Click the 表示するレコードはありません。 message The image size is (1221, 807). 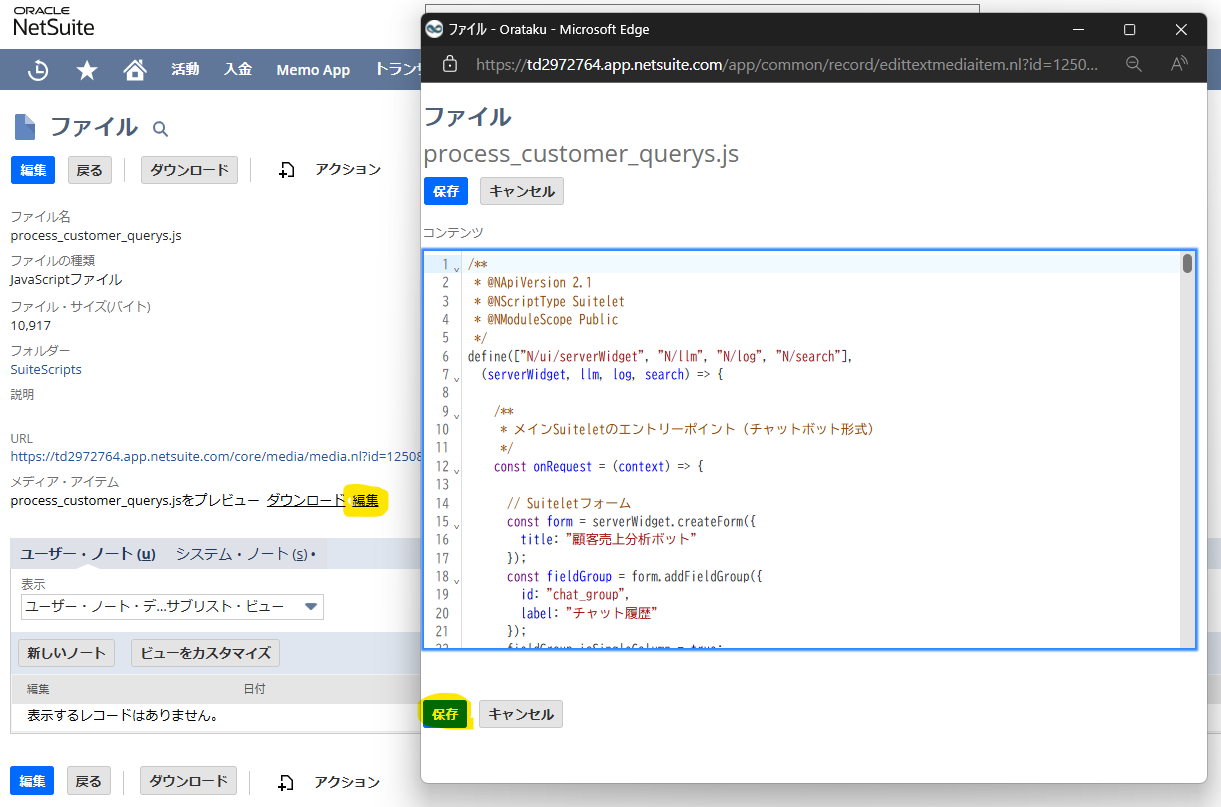pyautogui.click(x=123, y=716)
